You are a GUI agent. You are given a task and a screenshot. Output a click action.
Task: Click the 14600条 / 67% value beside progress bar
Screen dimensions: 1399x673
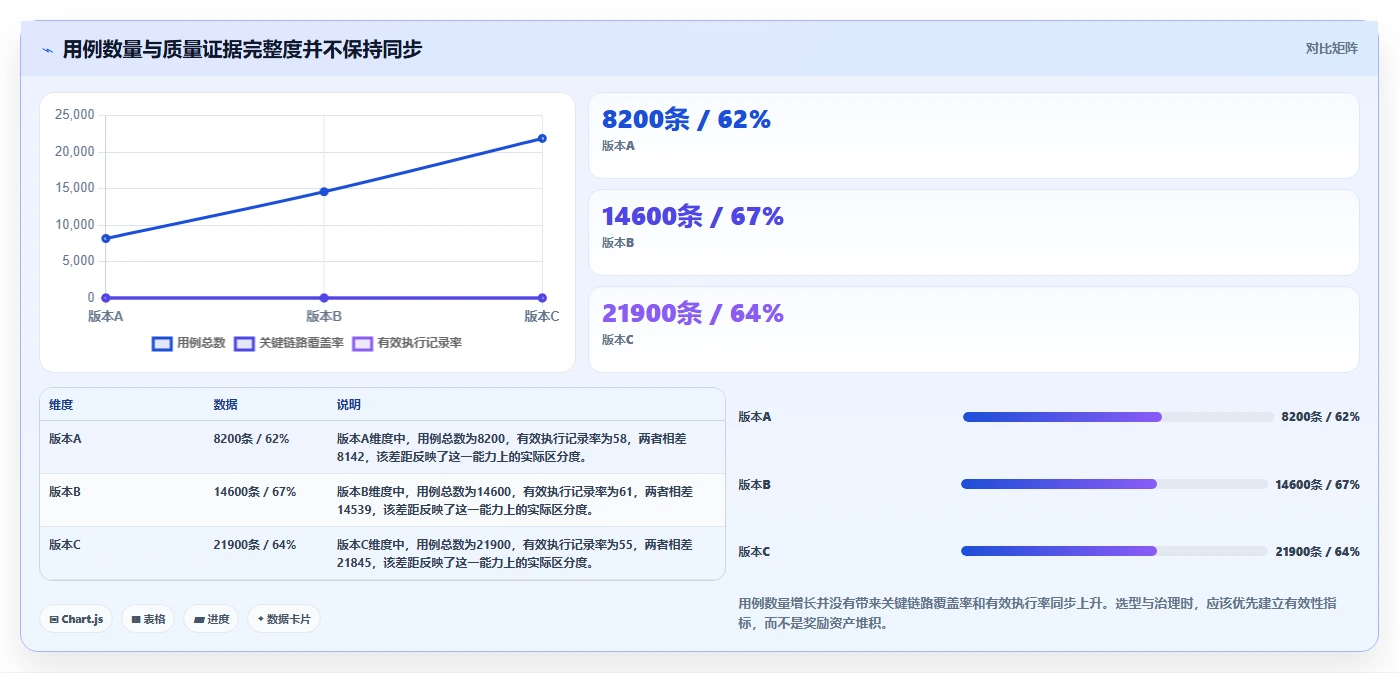click(1317, 484)
